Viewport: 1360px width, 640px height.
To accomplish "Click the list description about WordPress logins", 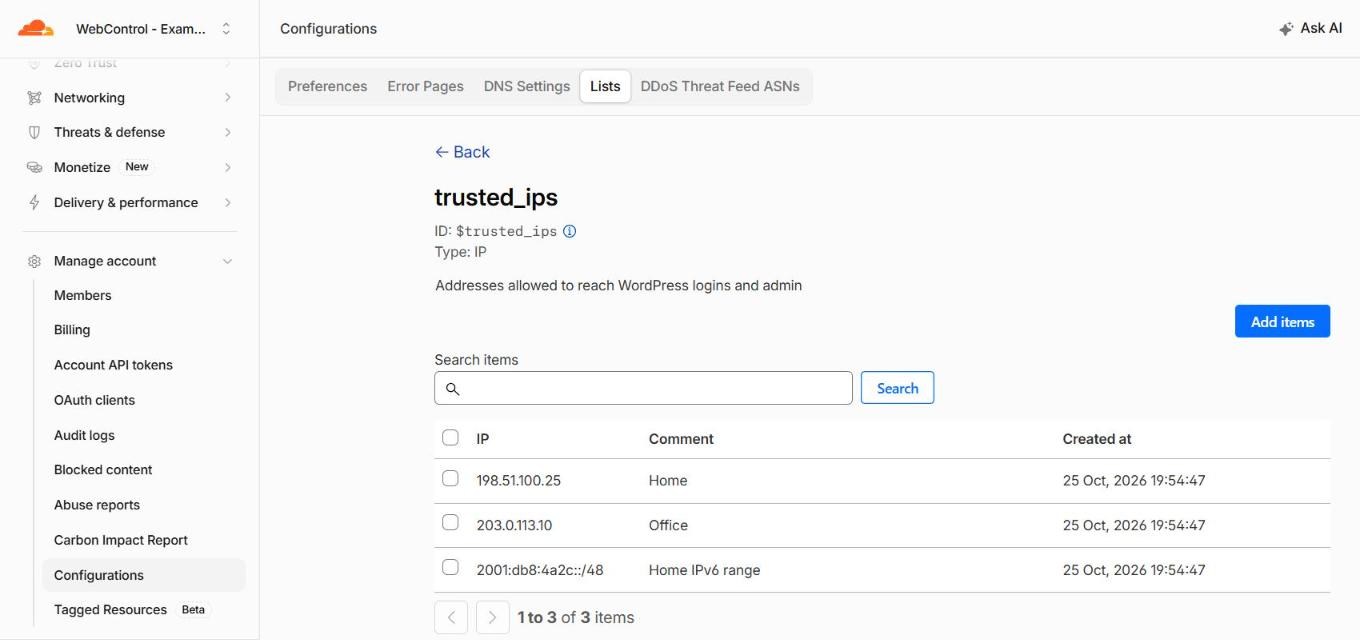I will 619,285.
